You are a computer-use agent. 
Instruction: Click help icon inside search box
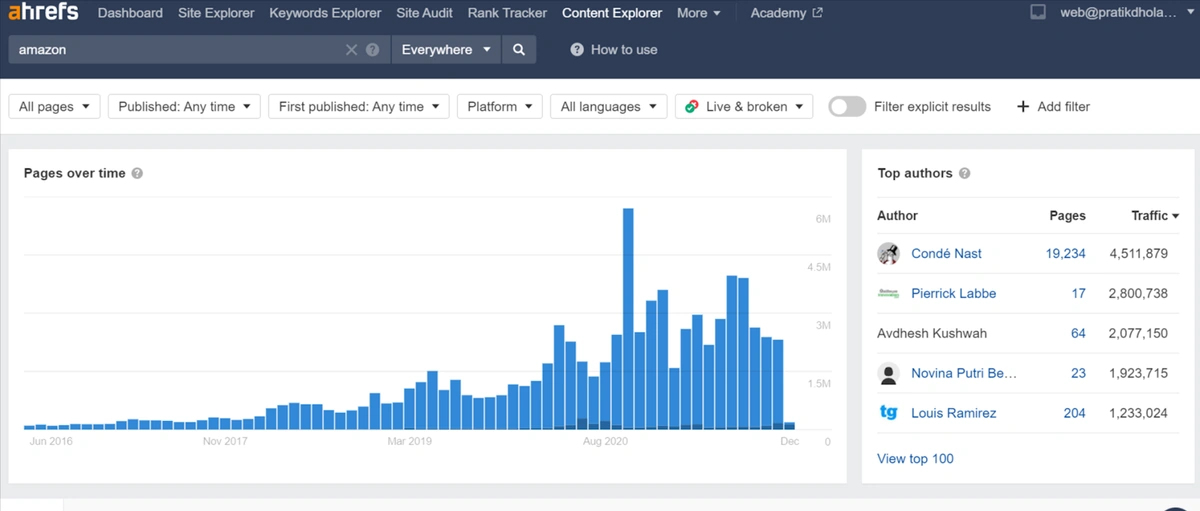[x=372, y=50]
